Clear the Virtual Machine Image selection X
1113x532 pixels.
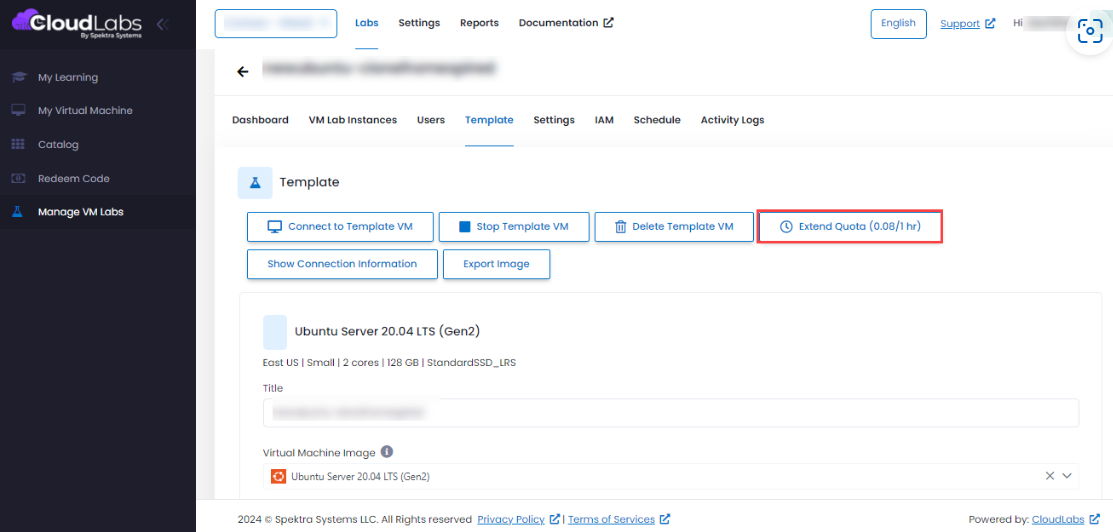[1050, 476]
